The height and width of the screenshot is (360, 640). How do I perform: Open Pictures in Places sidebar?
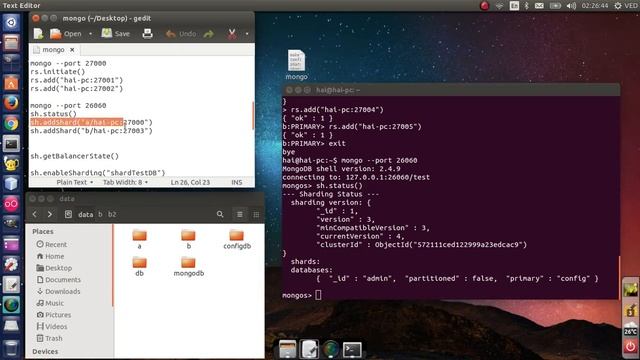point(53,315)
